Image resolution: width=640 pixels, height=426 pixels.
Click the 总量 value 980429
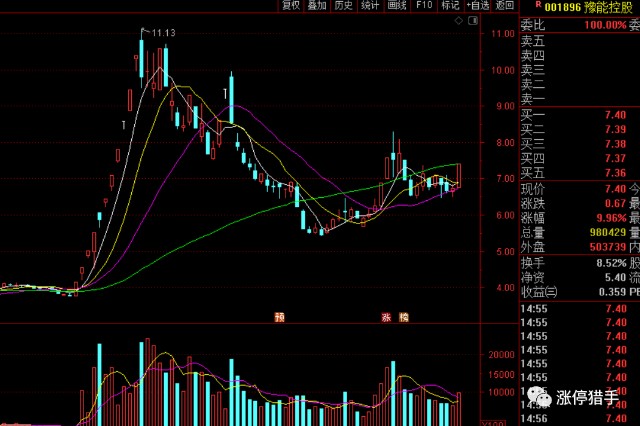pos(608,232)
